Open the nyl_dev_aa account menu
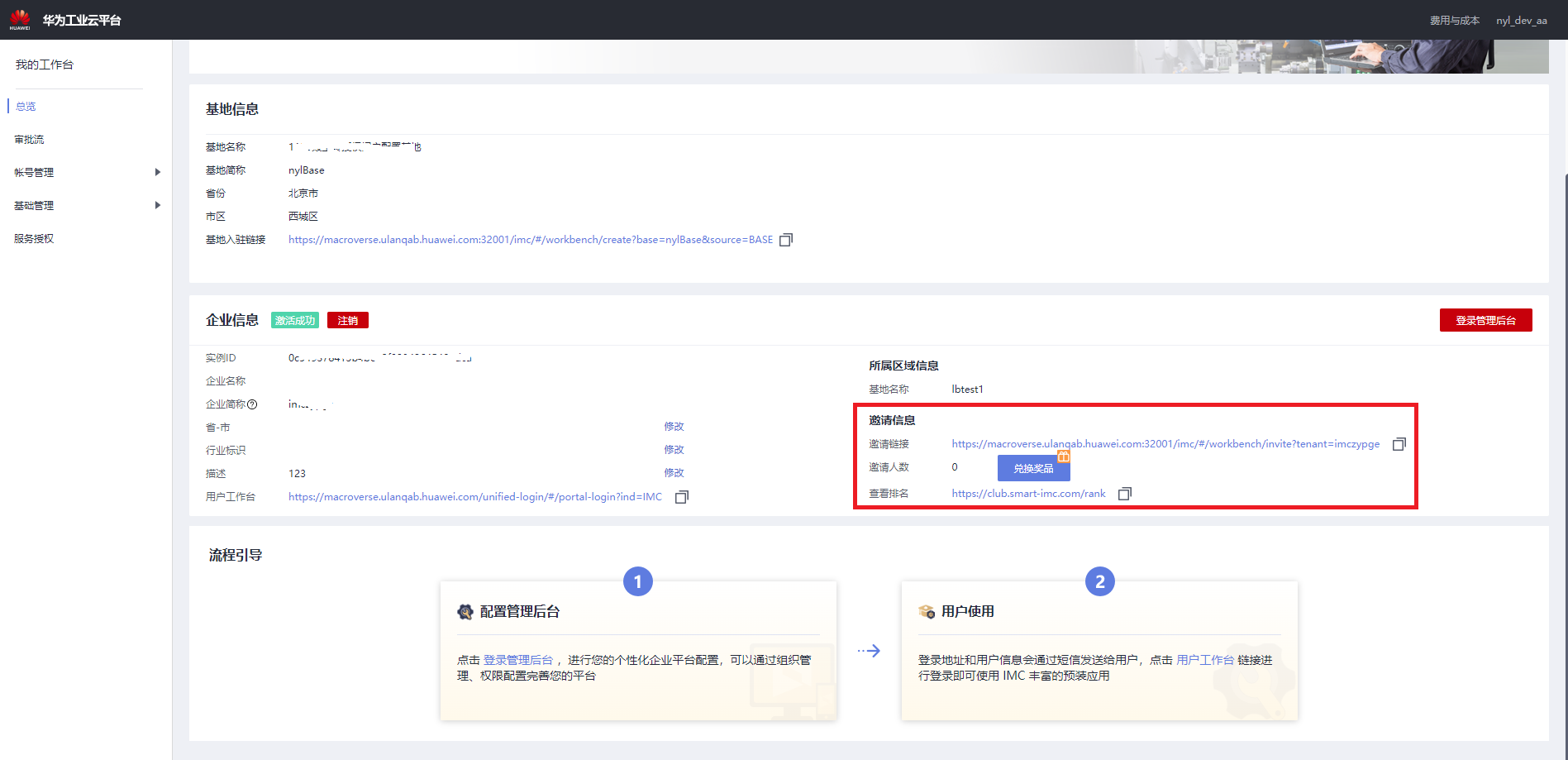The height and width of the screenshot is (760, 1568). click(x=1522, y=21)
